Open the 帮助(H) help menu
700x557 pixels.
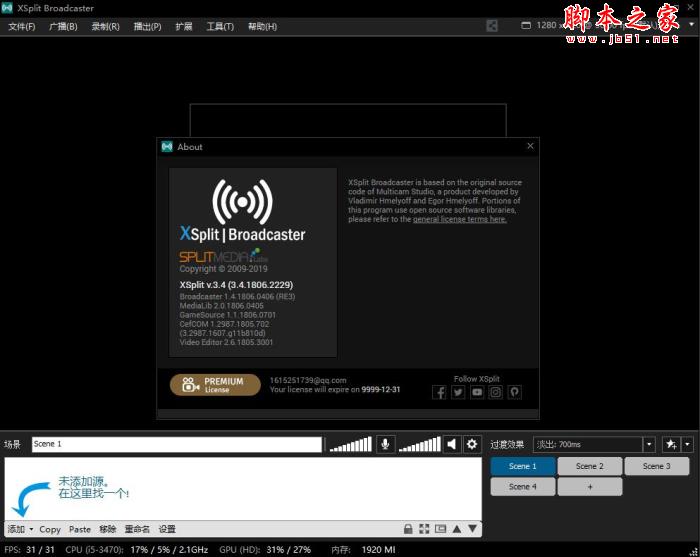point(262,26)
